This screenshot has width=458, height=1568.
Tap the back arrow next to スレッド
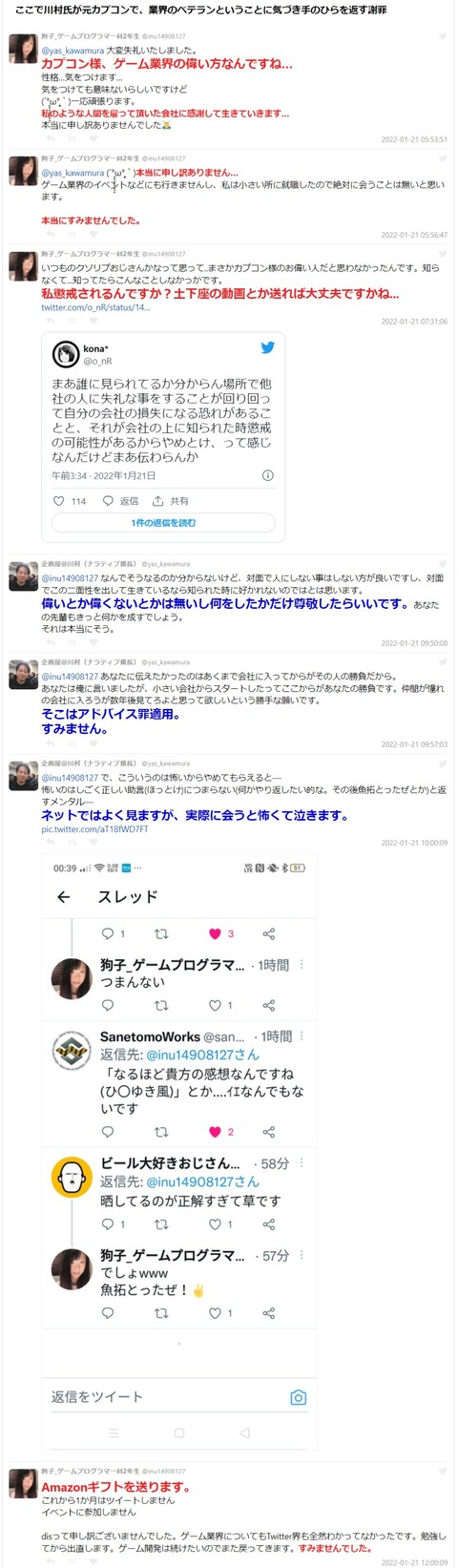click(64, 897)
